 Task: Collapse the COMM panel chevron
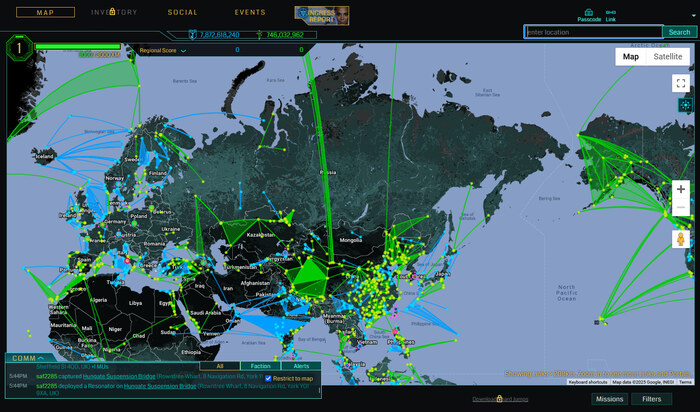tap(41, 358)
